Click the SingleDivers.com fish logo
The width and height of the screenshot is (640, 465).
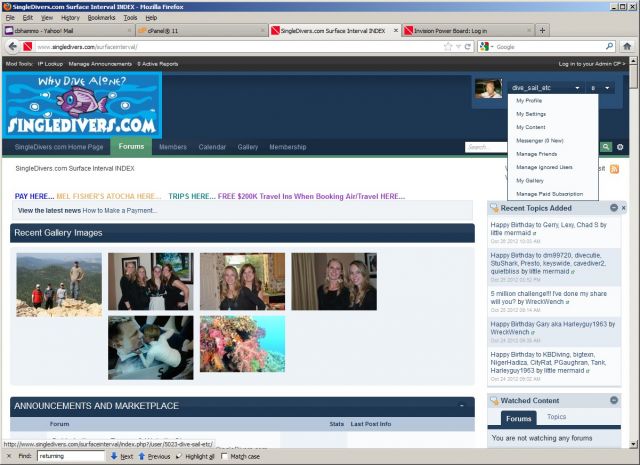pyautogui.click(x=82, y=105)
